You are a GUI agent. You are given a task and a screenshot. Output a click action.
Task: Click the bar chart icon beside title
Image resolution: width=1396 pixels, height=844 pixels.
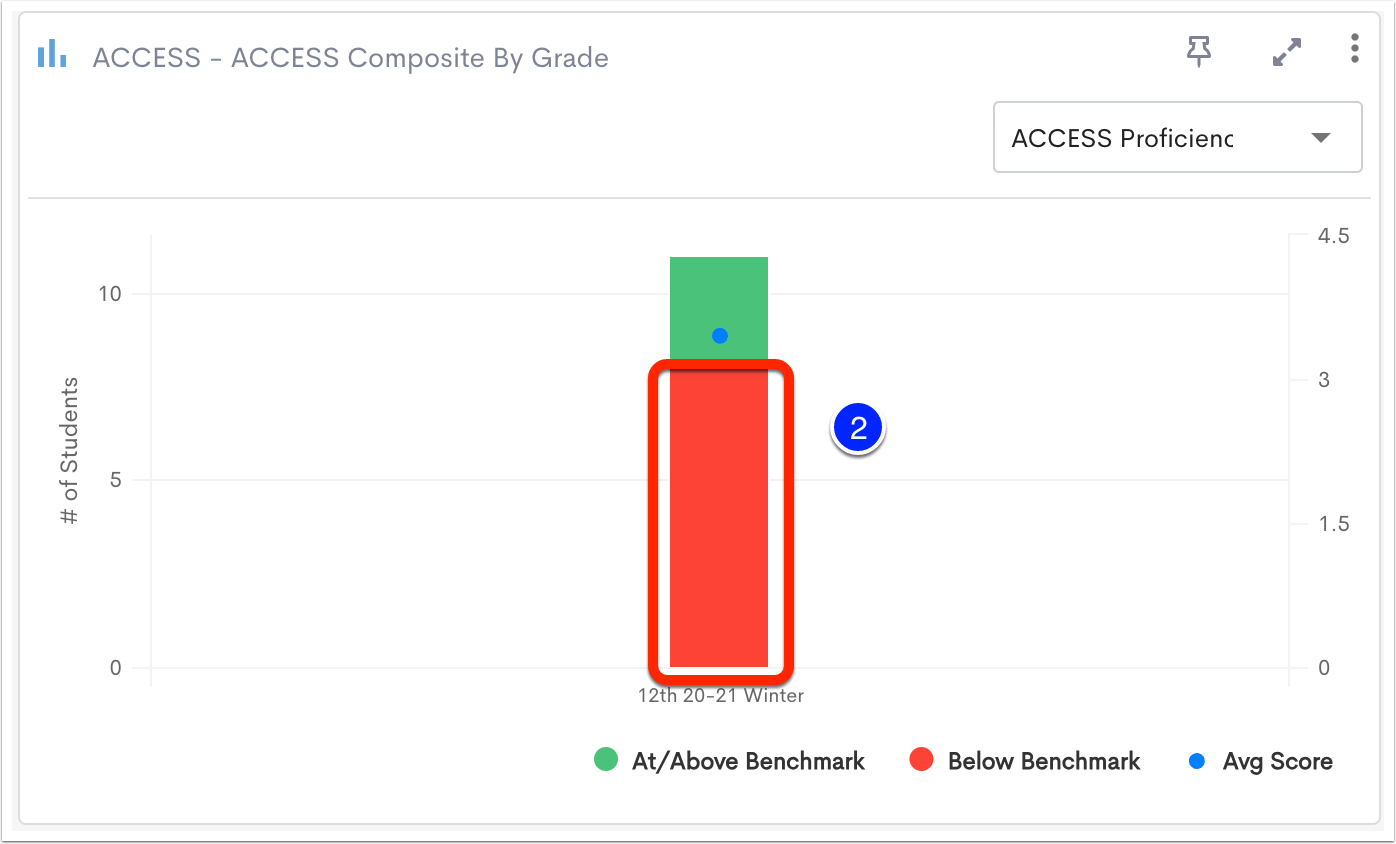click(52, 53)
